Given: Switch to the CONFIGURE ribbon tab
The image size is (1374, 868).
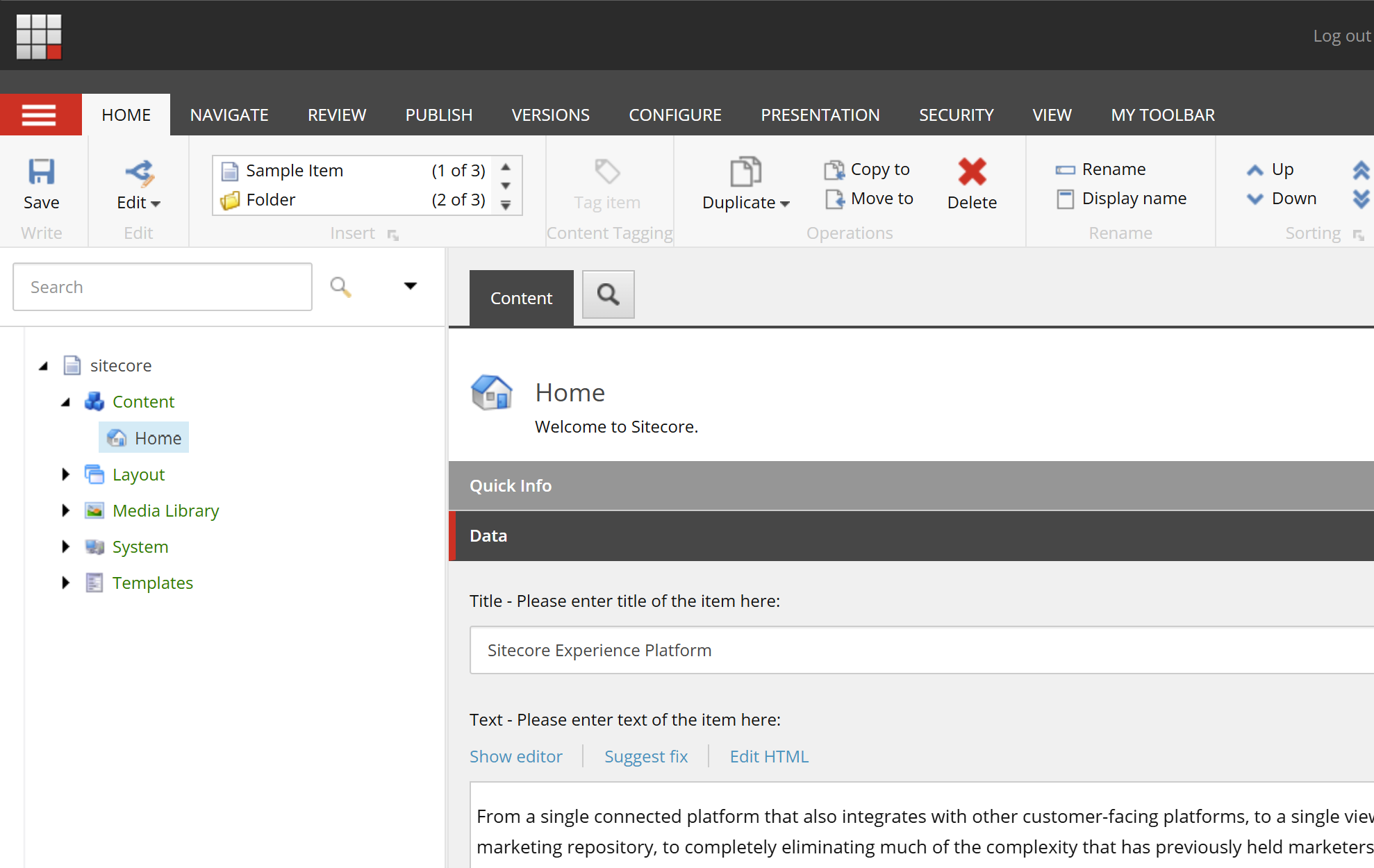Looking at the screenshot, I should pyautogui.click(x=675, y=115).
